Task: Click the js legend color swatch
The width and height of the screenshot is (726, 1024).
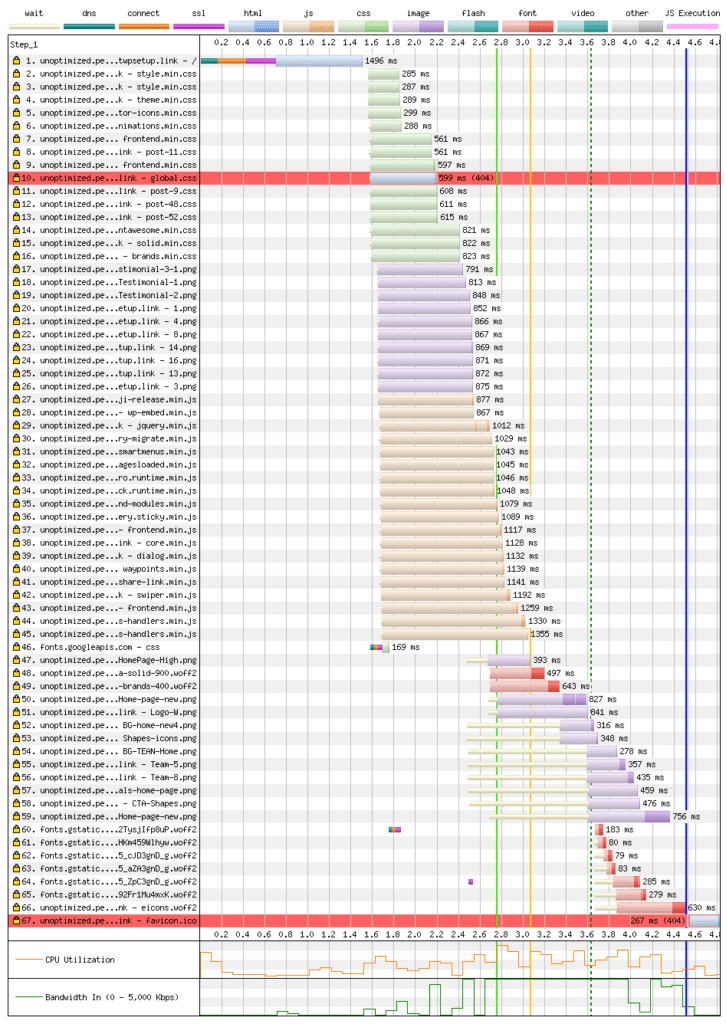Action: click(308, 26)
